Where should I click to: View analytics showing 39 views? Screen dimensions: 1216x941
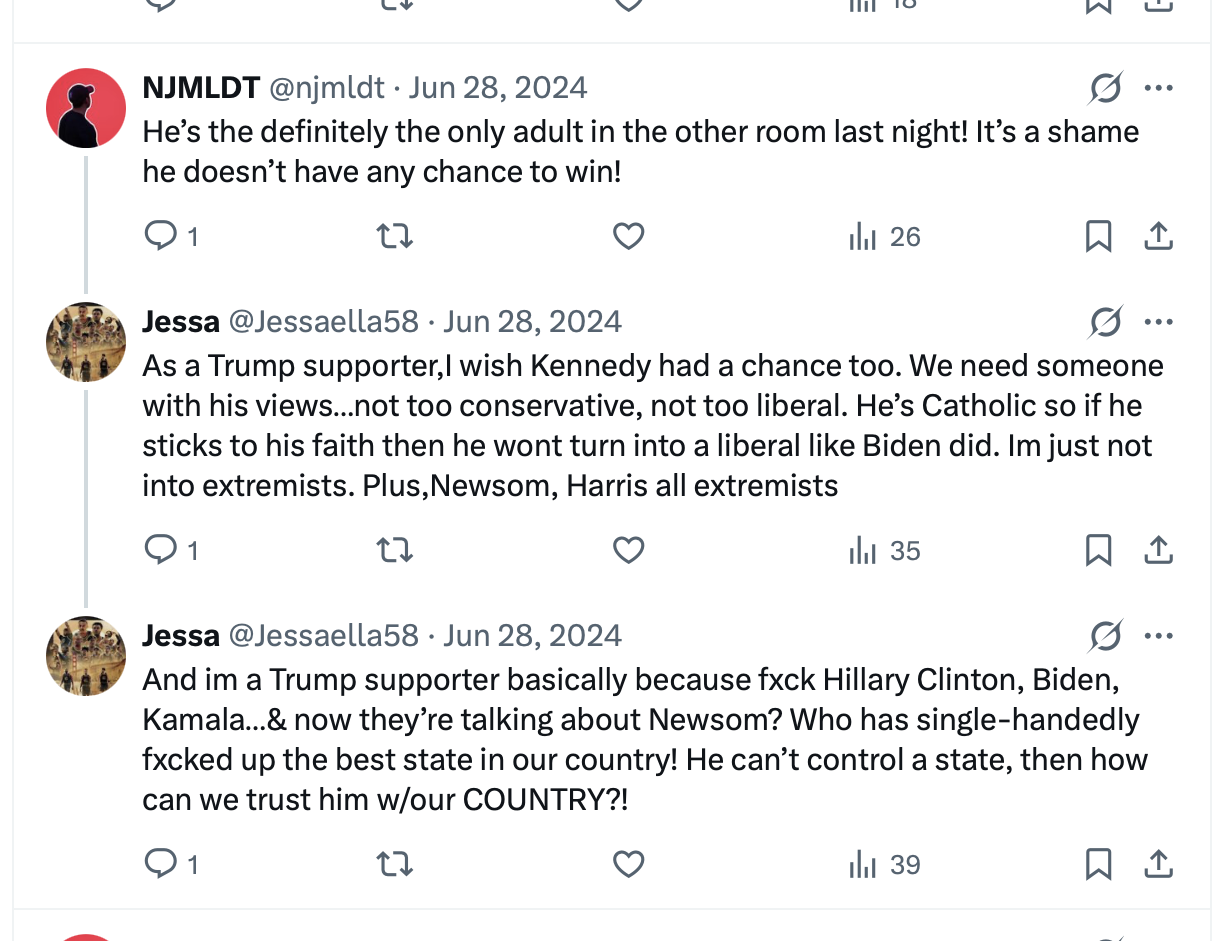tap(884, 865)
